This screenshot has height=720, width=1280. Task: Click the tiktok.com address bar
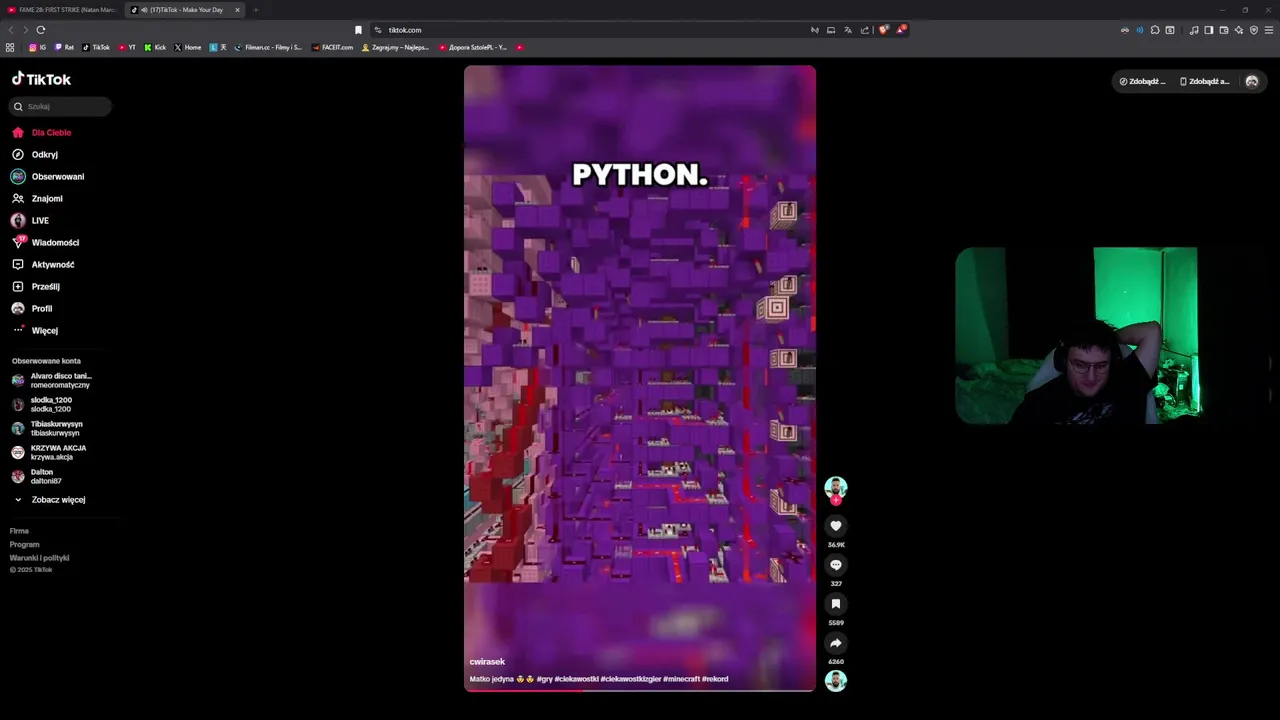click(x=590, y=30)
